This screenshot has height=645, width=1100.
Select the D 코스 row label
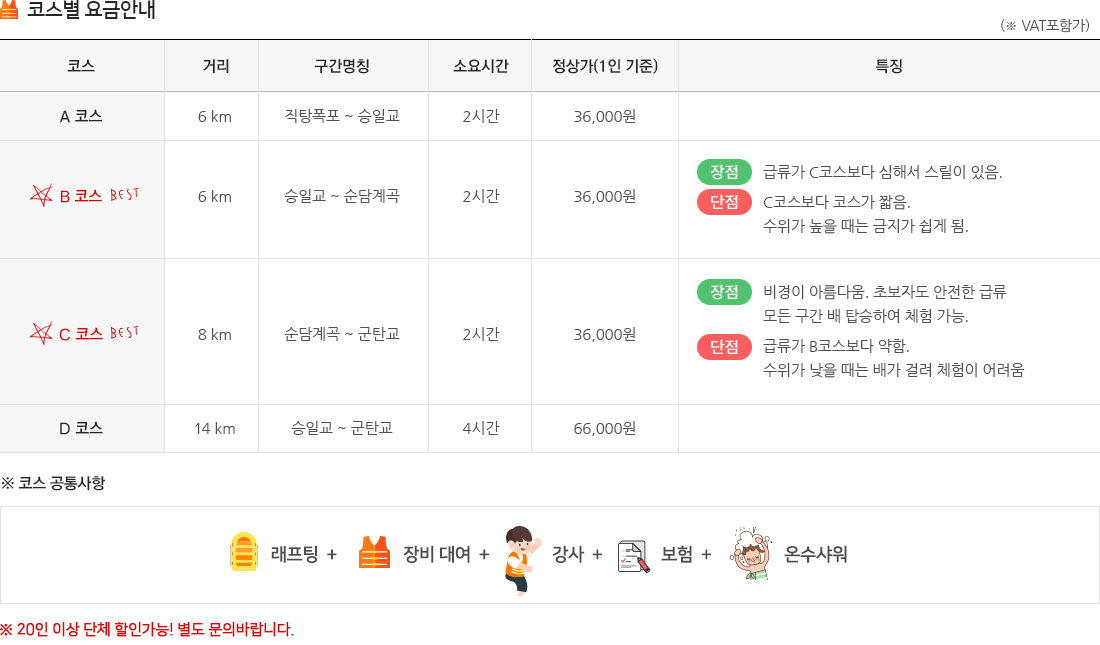coord(81,428)
